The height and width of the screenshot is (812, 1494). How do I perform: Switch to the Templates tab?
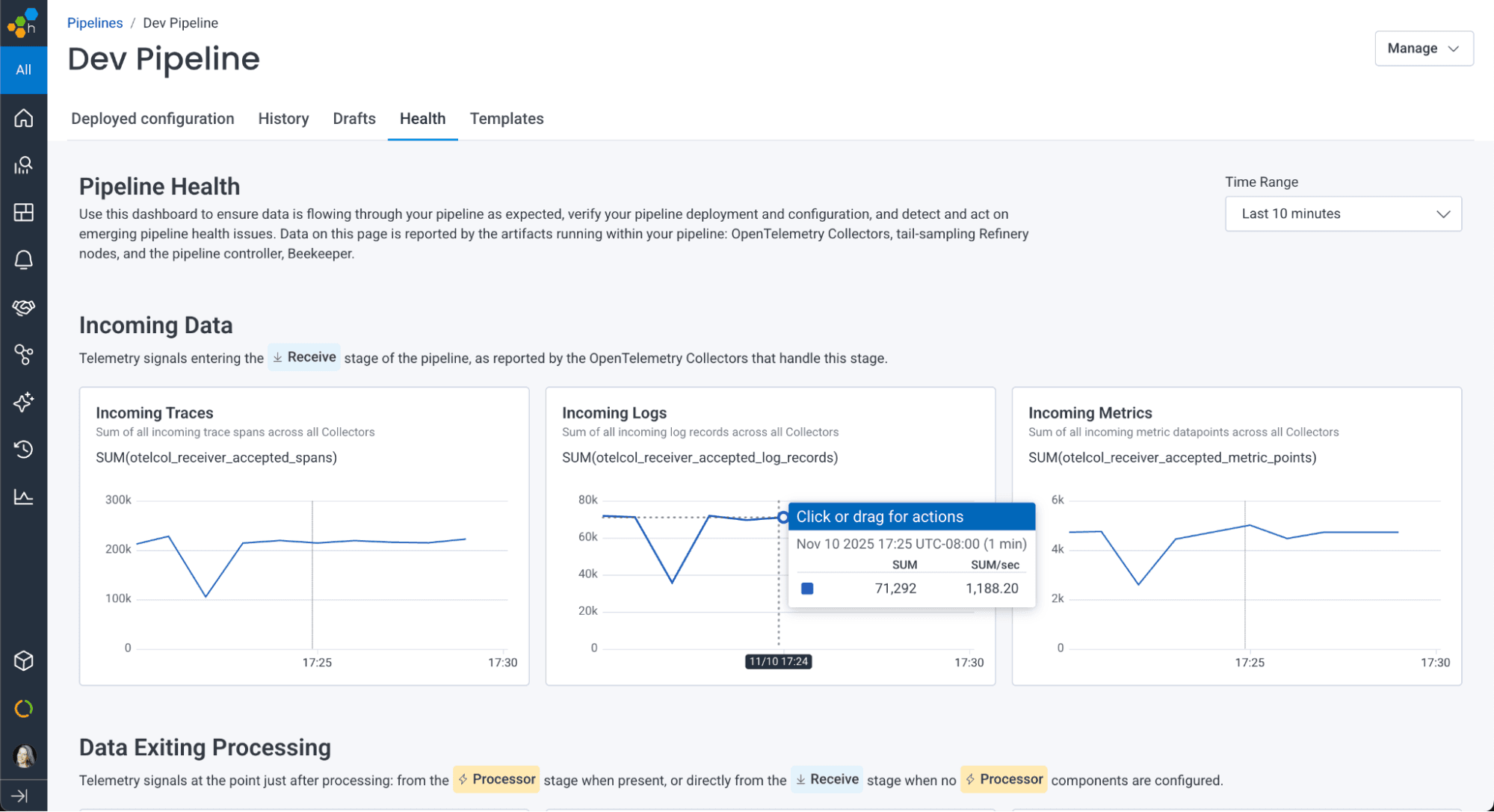coord(506,119)
